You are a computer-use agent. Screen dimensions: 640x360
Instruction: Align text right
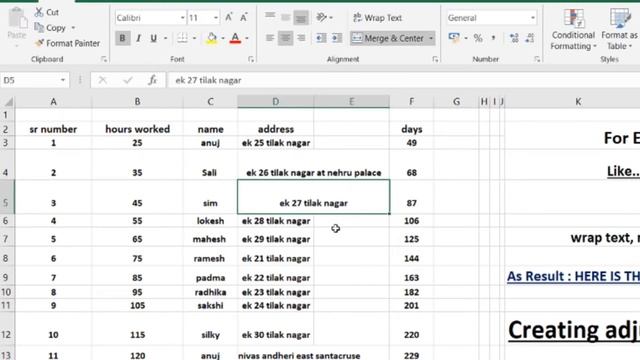click(x=301, y=38)
